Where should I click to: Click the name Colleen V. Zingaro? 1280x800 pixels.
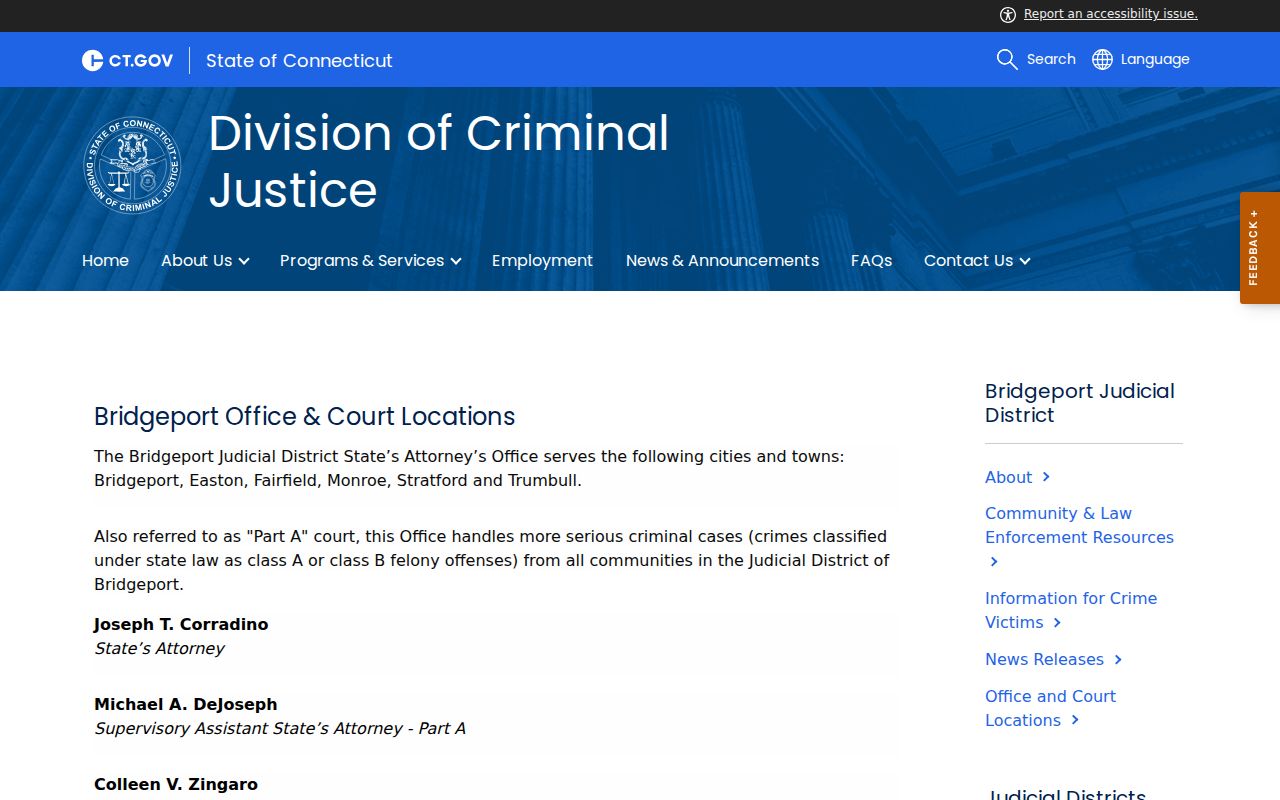tap(176, 784)
